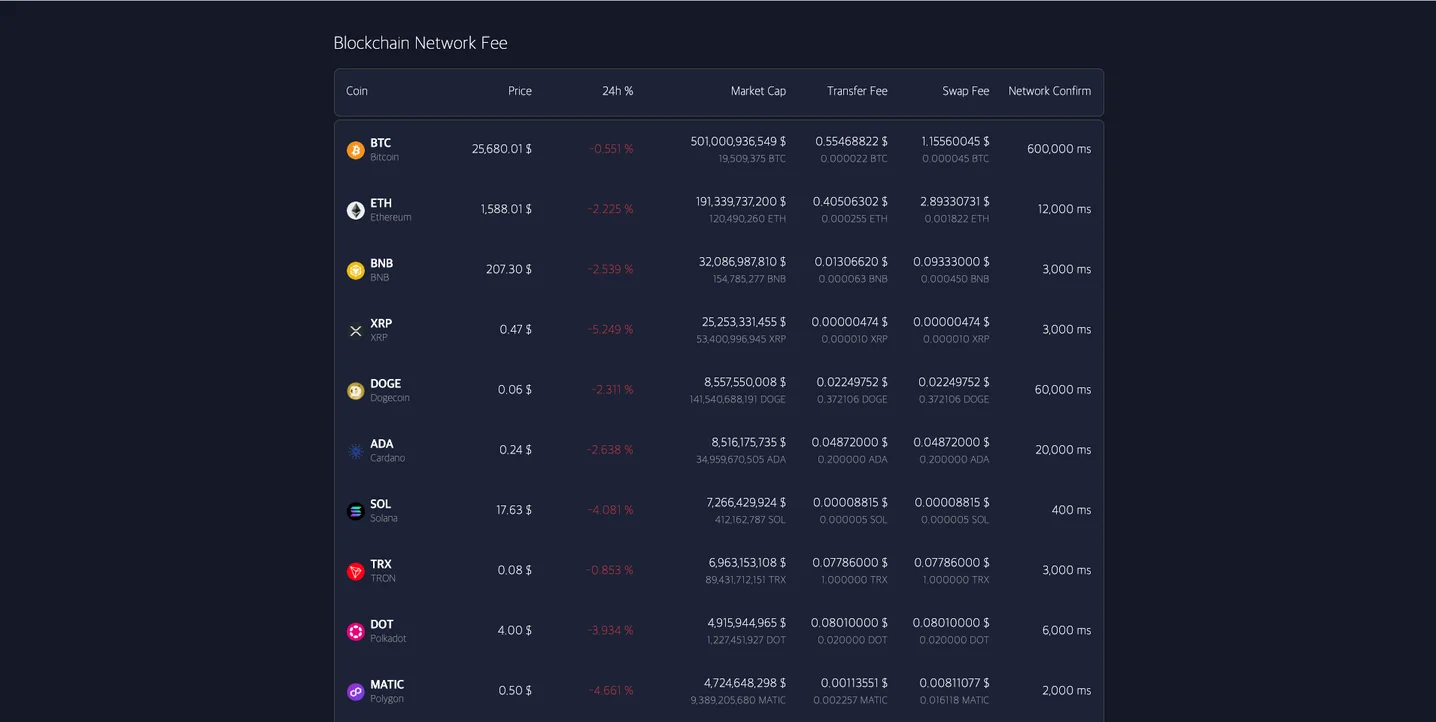Select the Blockchain Network Fee heading
This screenshot has height=722, width=1436.
pos(420,43)
